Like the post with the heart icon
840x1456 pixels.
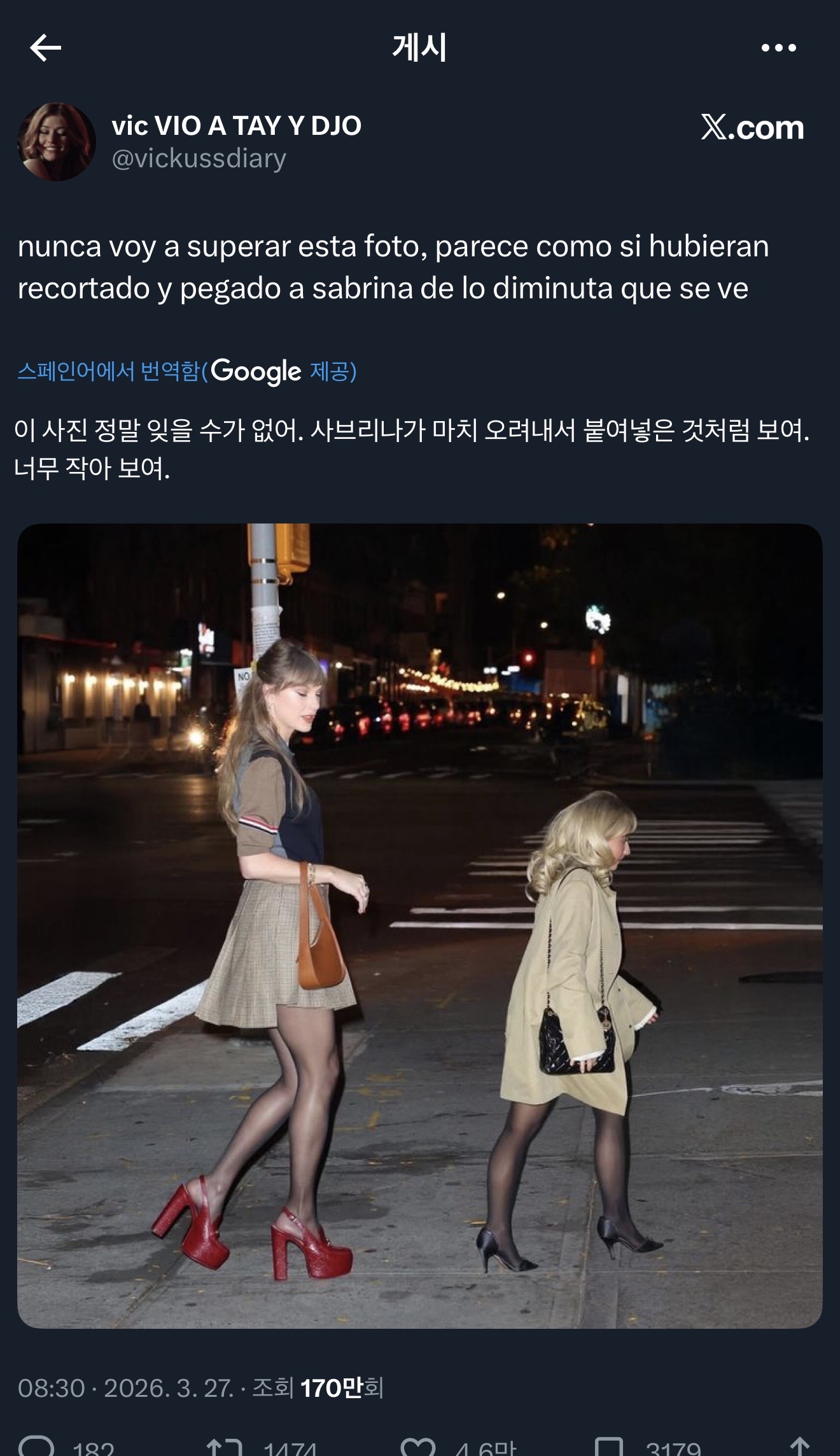(x=418, y=1445)
